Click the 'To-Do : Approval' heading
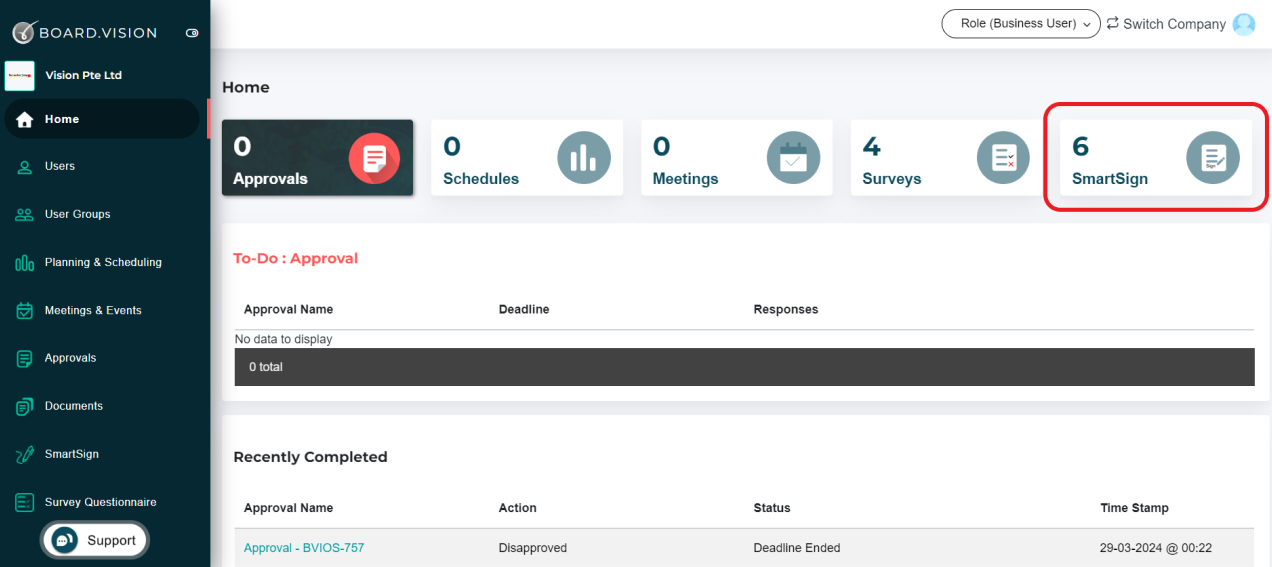The image size is (1272, 567). pyautogui.click(x=295, y=258)
